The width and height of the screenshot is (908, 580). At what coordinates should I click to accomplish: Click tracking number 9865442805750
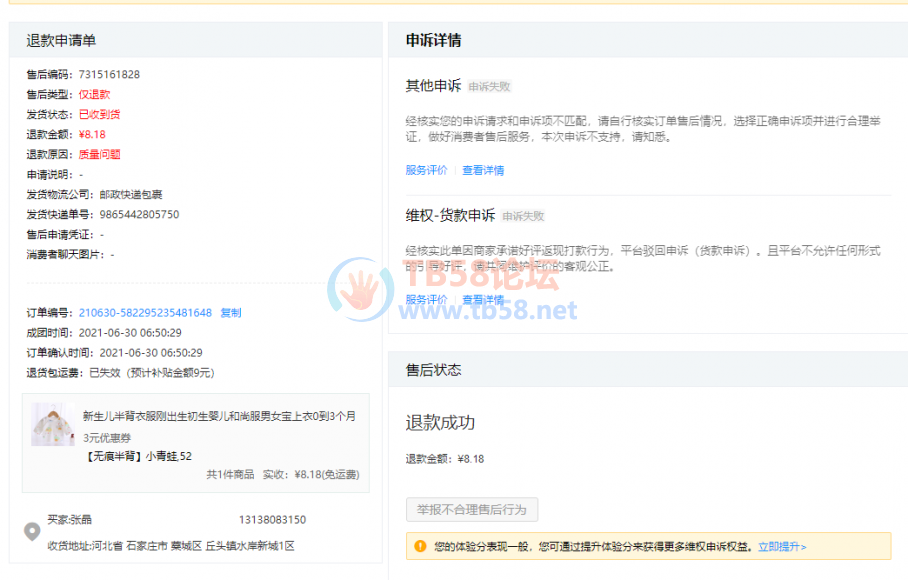pos(139,214)
